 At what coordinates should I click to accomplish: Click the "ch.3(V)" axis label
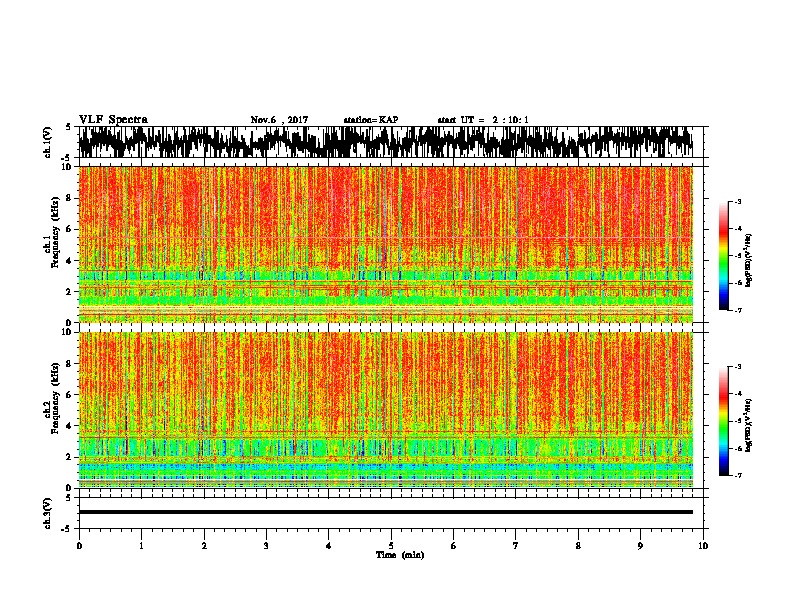coord(47,513)
